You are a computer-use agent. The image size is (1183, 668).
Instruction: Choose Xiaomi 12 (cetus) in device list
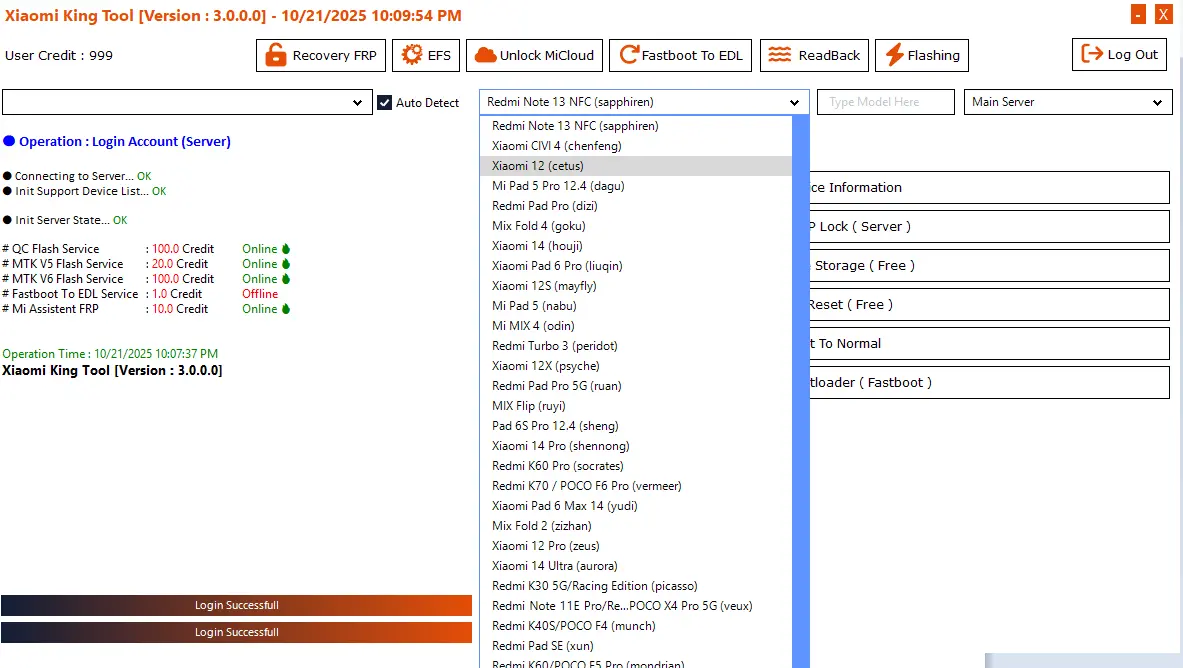(636, 166)
